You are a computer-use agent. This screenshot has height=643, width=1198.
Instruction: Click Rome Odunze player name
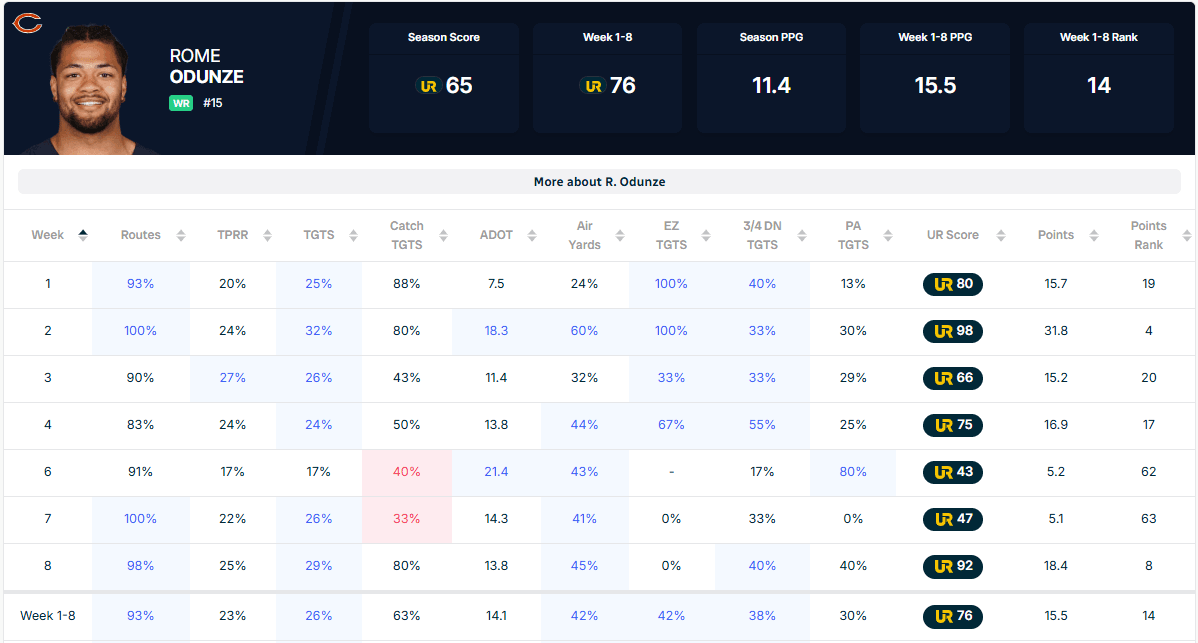(206, 66)
